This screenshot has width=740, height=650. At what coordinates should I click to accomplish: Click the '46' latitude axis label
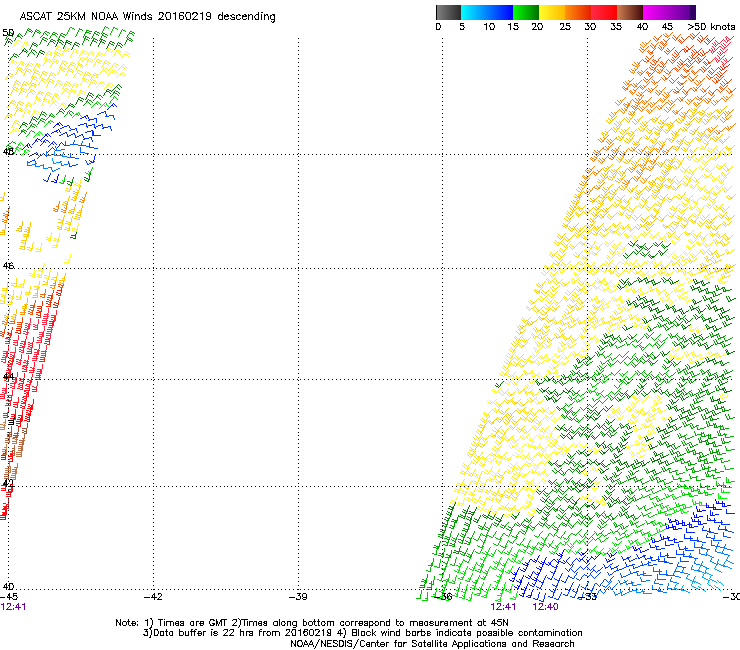pyautogui.click(x=8, y=266)
